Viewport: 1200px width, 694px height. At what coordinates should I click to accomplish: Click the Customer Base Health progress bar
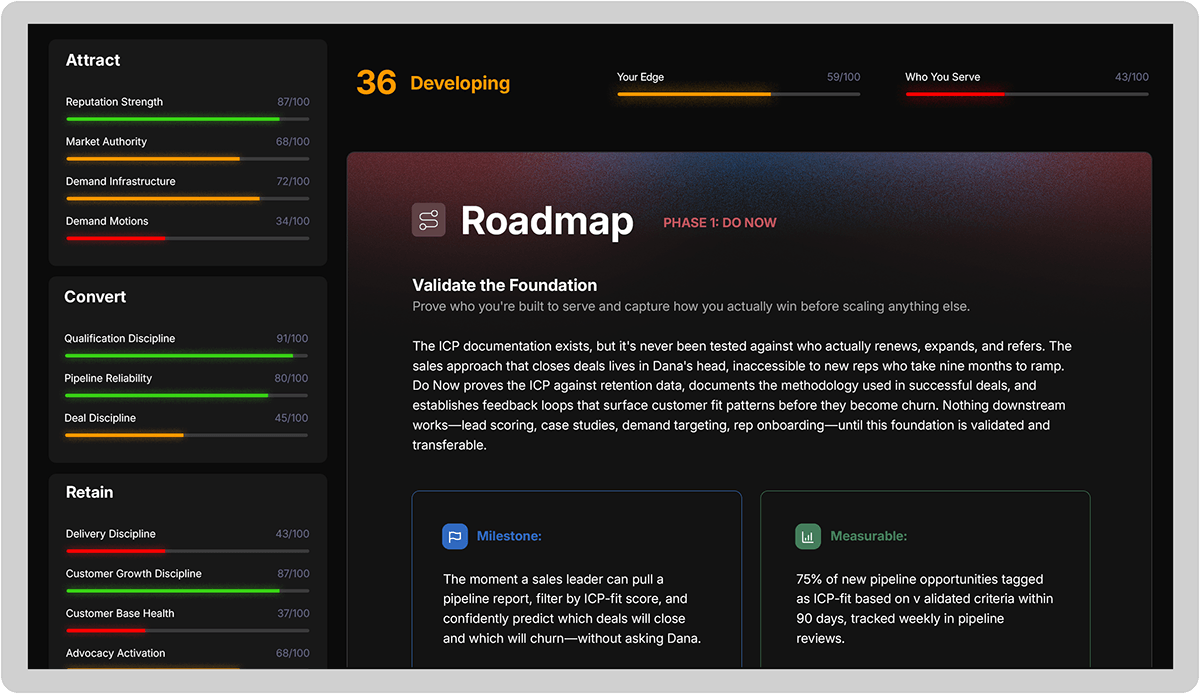click(188, 631)
